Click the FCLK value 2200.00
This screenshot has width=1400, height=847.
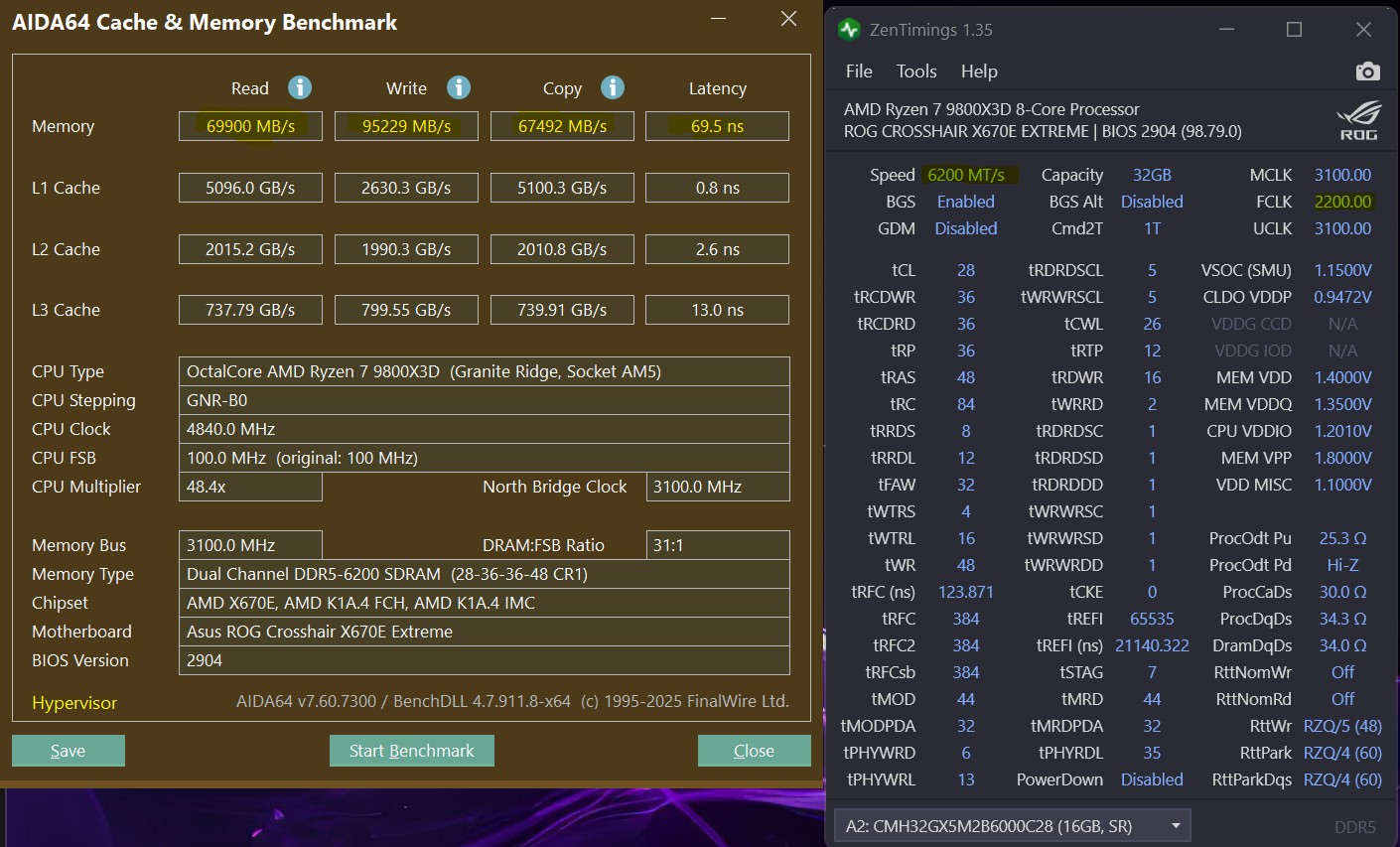click(x=1342, y=202)
